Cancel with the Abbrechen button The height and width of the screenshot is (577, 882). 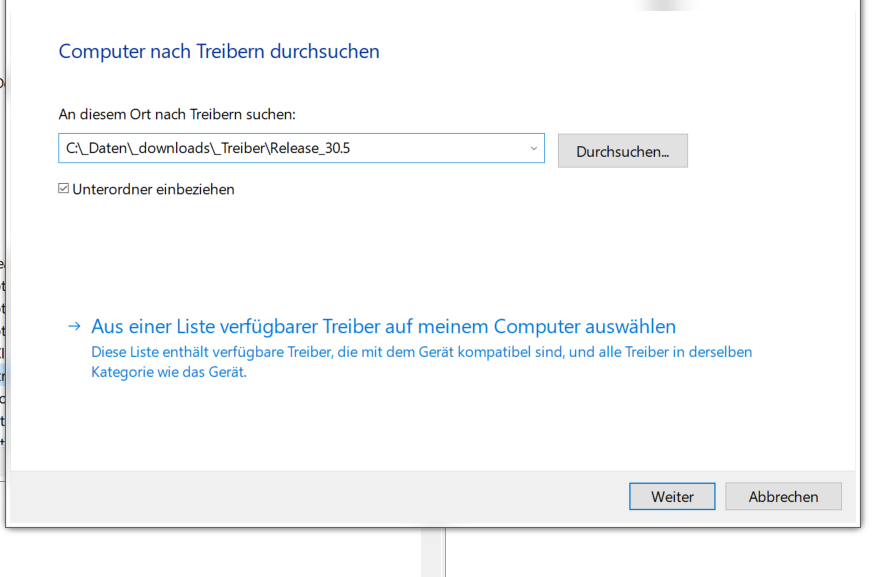tap(783, 497)
